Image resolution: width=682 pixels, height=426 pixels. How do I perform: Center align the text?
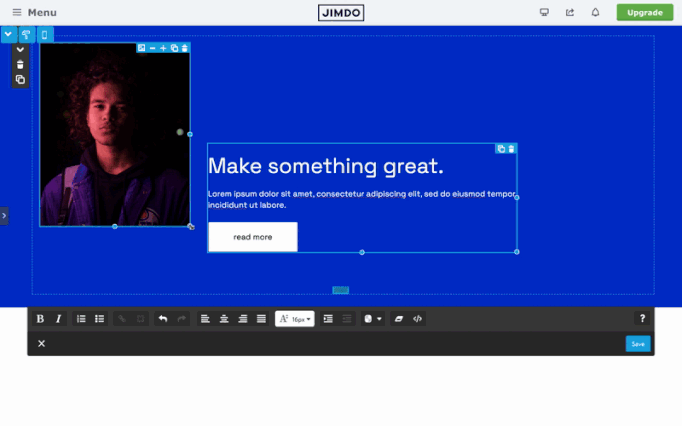pos(224,319)
